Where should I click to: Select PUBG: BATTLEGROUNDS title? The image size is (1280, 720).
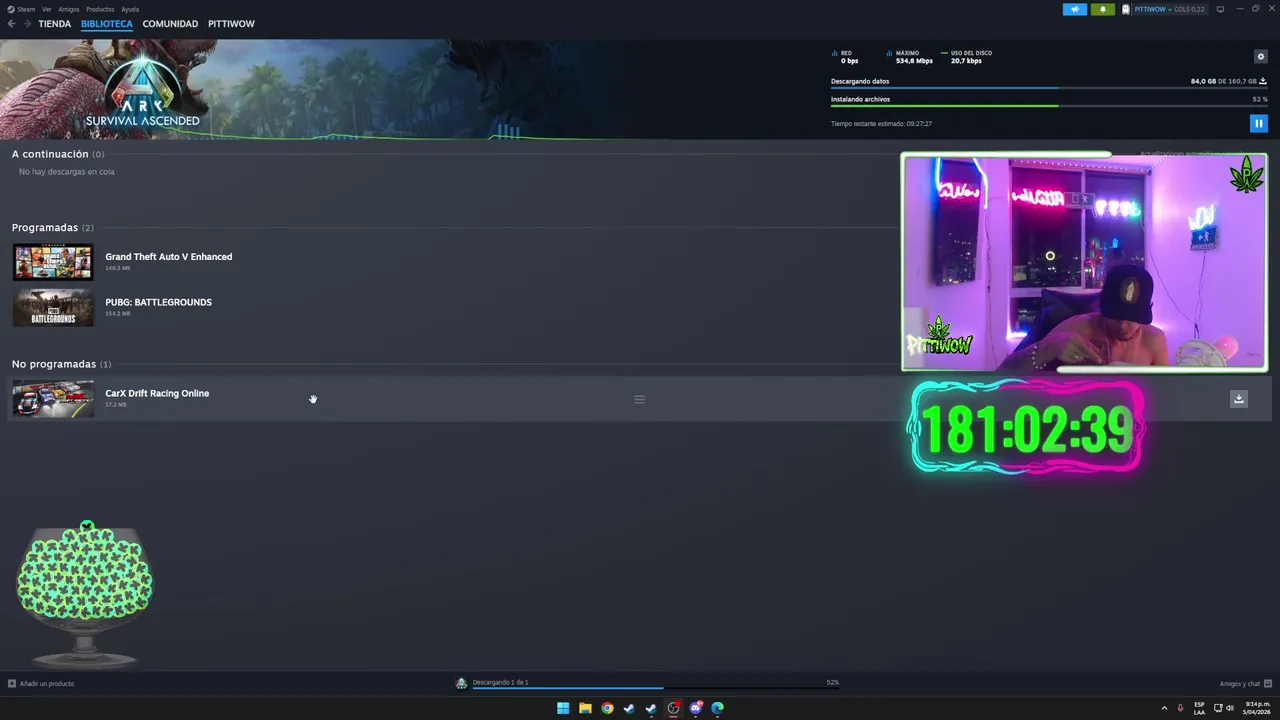(158, 302)
